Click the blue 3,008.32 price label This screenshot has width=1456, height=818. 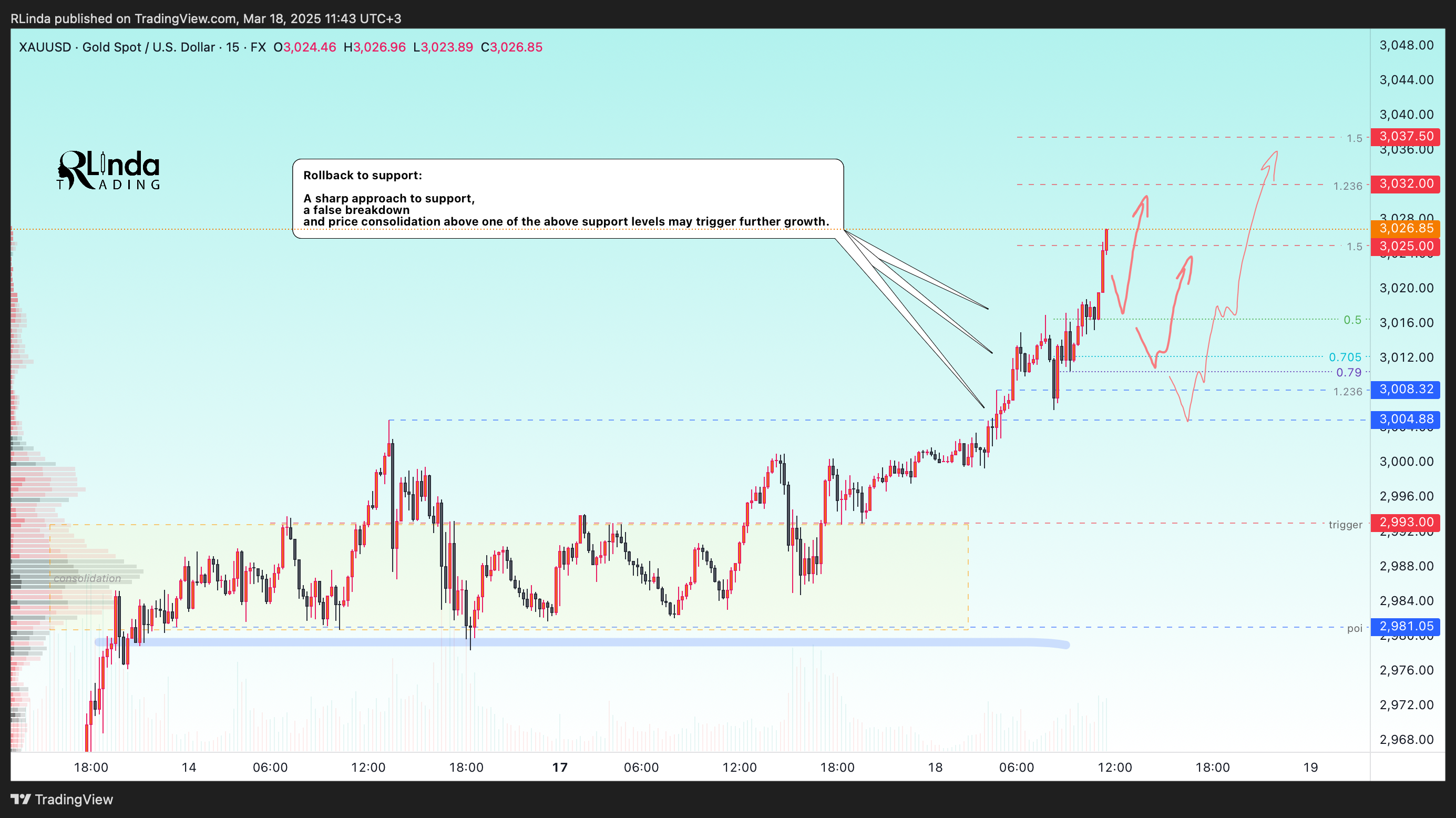tap(1406, 390)
